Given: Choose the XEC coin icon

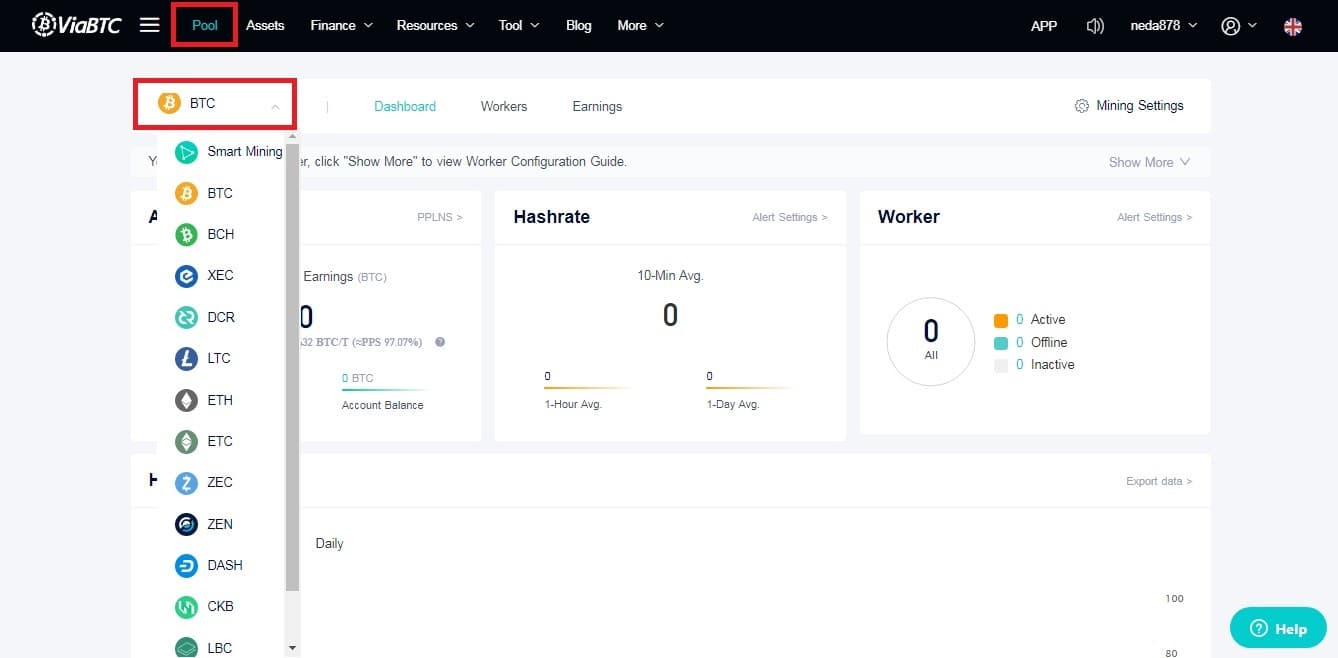Looking at the screenshot, I should point(186,276).
